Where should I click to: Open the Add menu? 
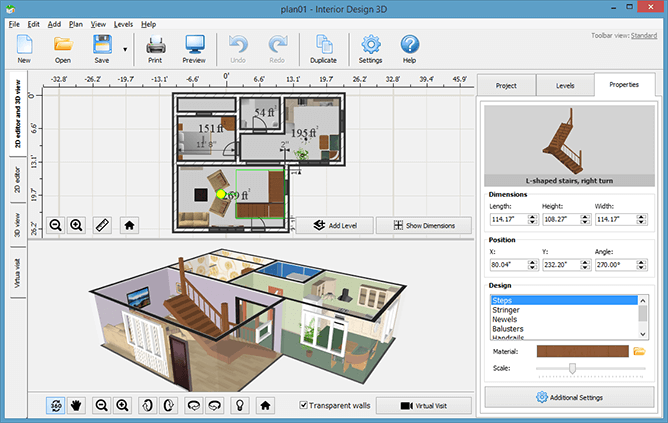tap(54, 24)
